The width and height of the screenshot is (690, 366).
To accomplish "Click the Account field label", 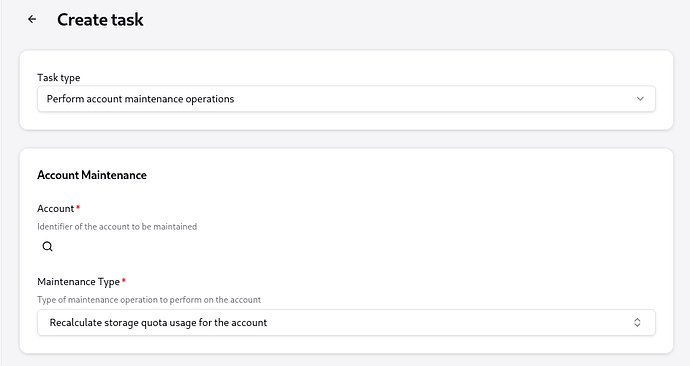I will tap(55, 209).
